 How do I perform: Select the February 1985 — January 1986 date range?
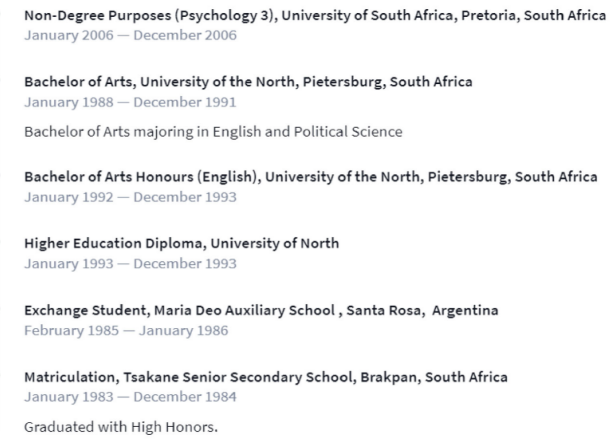(x=126, y=330)
